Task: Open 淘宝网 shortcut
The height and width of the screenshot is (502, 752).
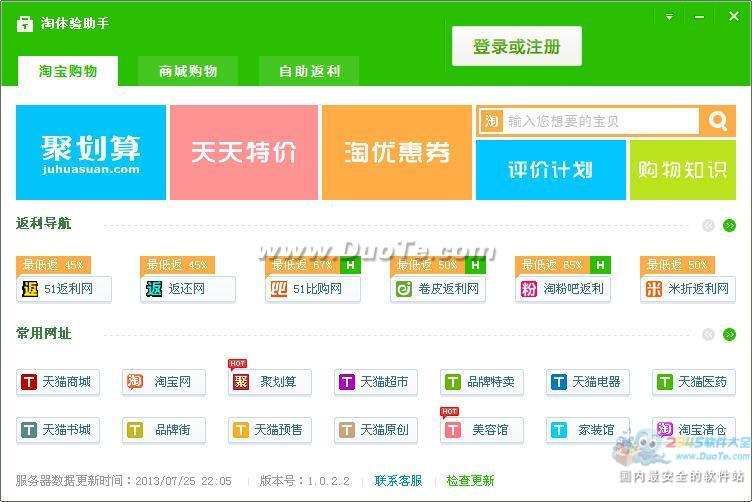Action: [164, 382]
